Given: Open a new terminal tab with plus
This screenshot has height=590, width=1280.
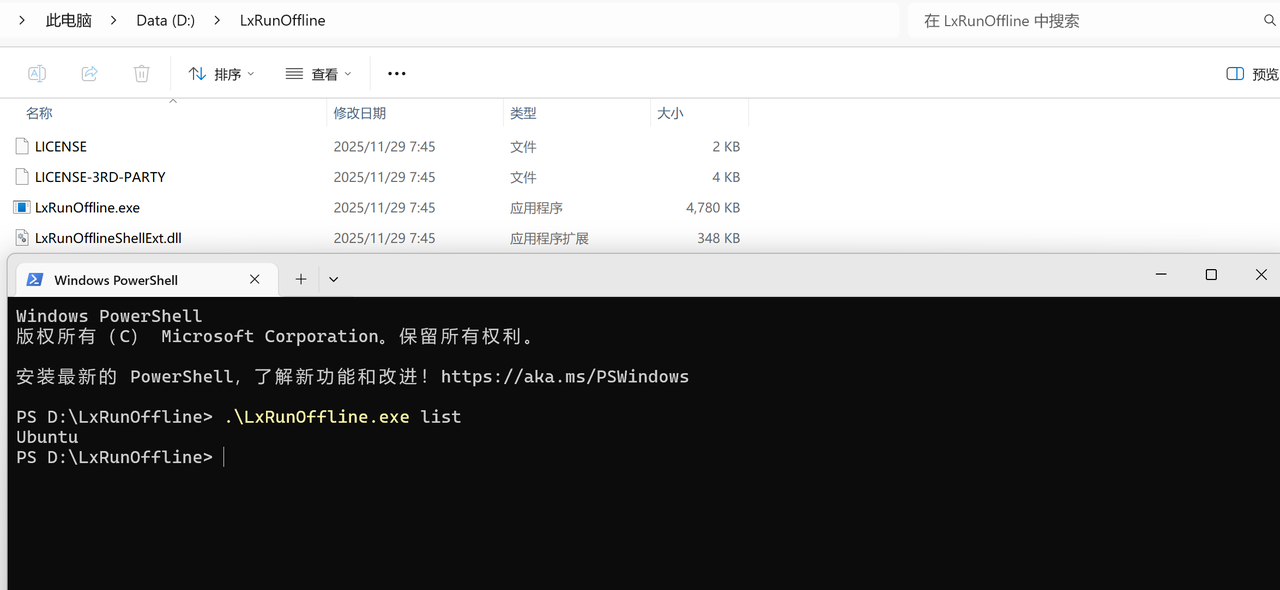Looking at the screenshot, I should tap(300, 280).
